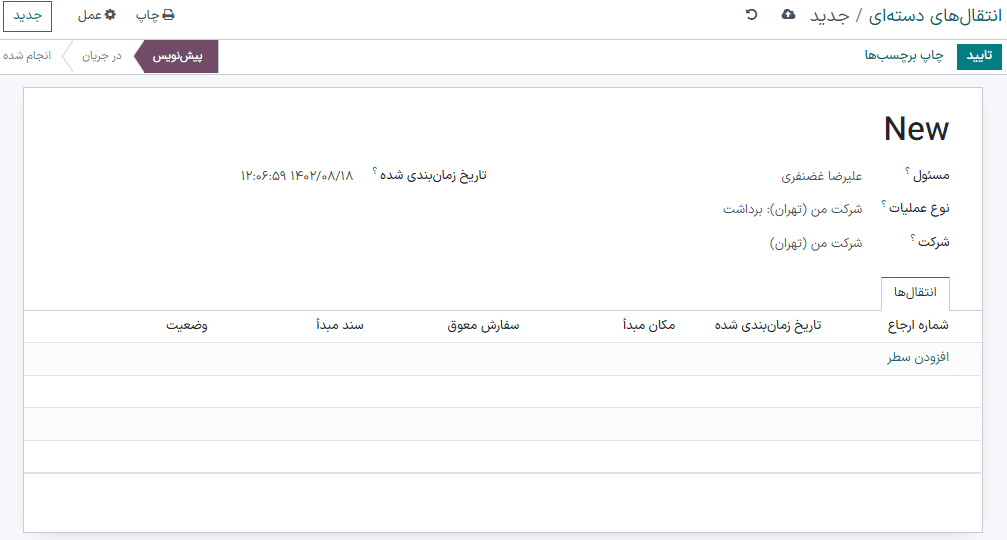Open the انتقال‌ها transfers tab

point(914,293)
